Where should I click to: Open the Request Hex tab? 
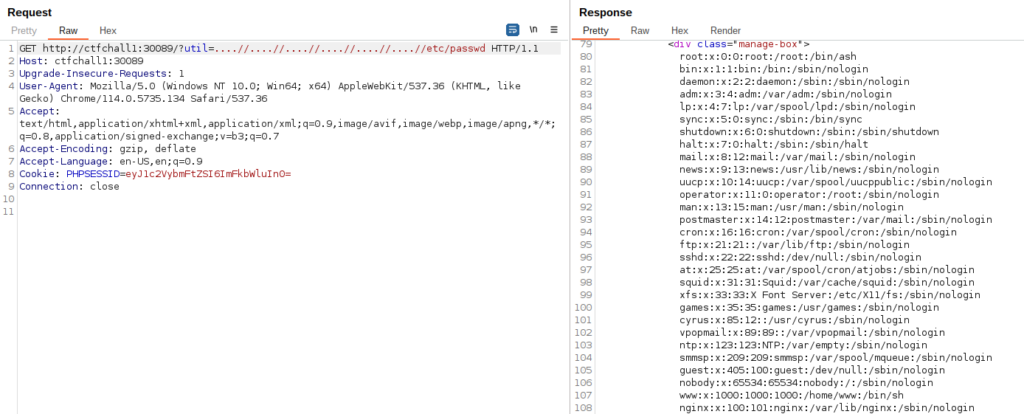(x=108, y=31)
